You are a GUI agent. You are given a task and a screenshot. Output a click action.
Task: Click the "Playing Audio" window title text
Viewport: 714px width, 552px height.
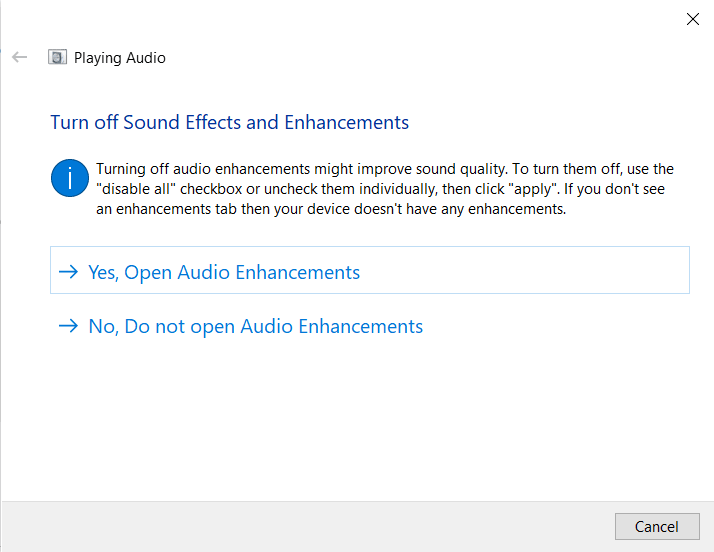(120, 58)
